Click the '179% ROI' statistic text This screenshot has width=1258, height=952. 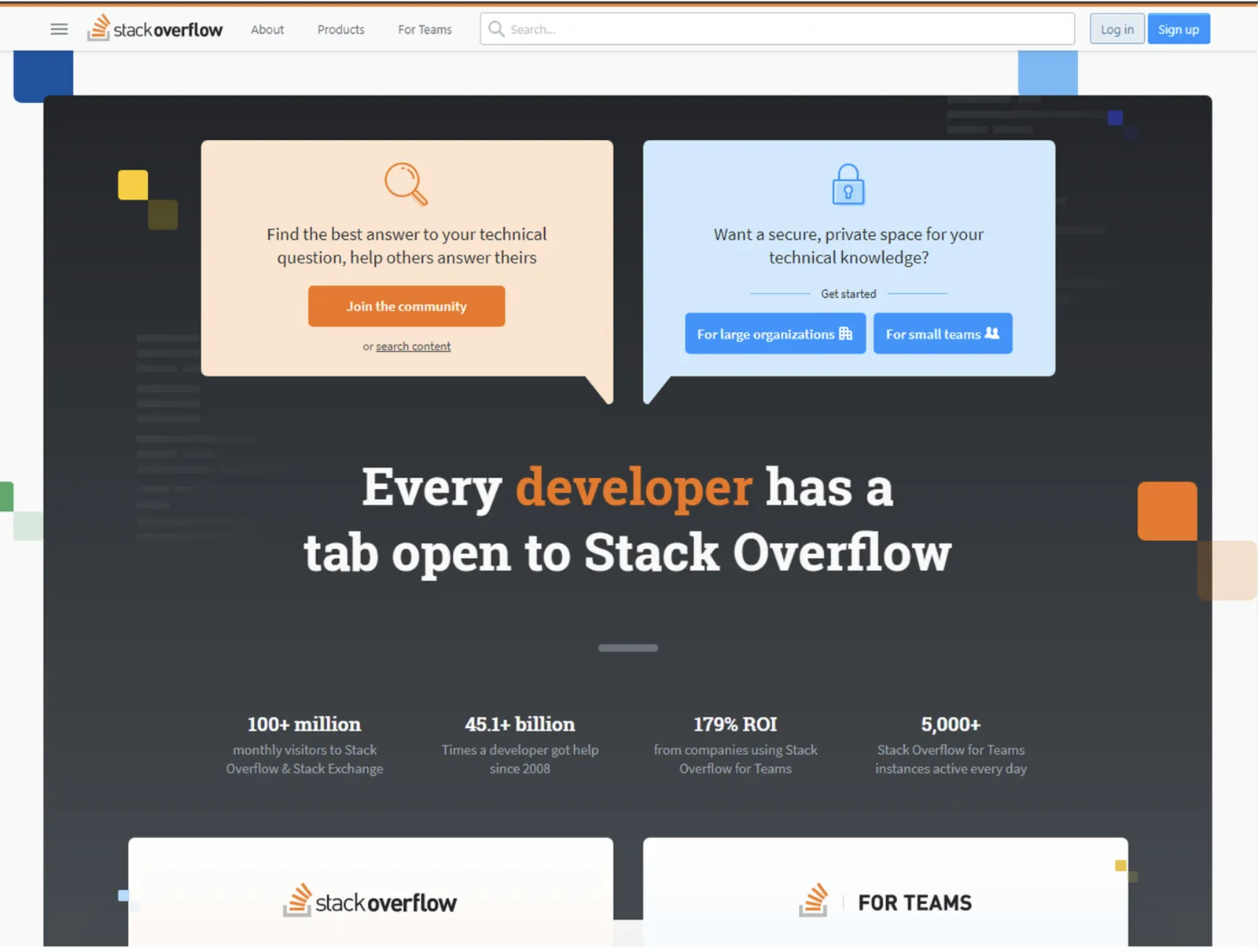click(x=735, y=724)
